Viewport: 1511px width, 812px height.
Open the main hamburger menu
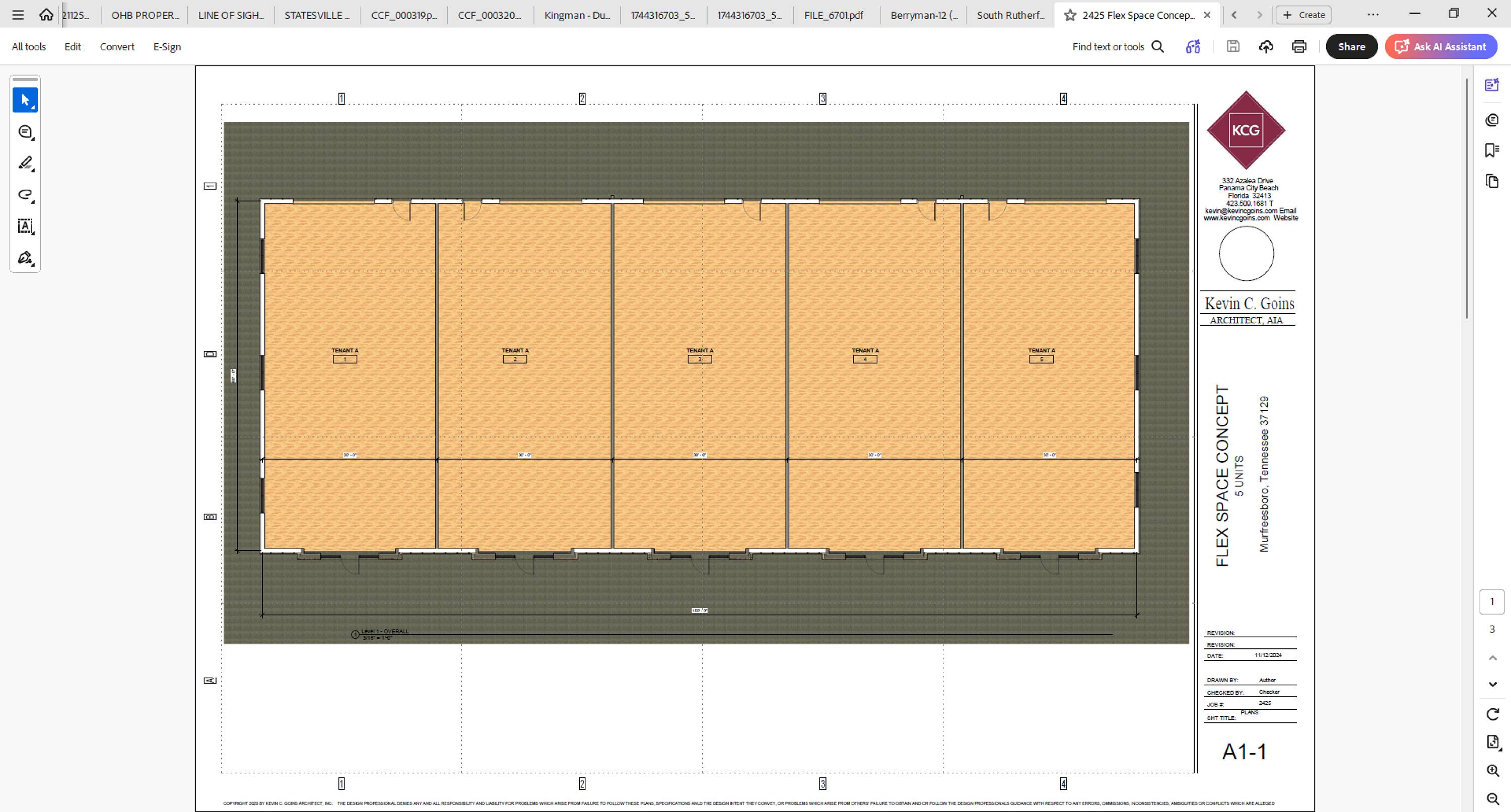18,15
